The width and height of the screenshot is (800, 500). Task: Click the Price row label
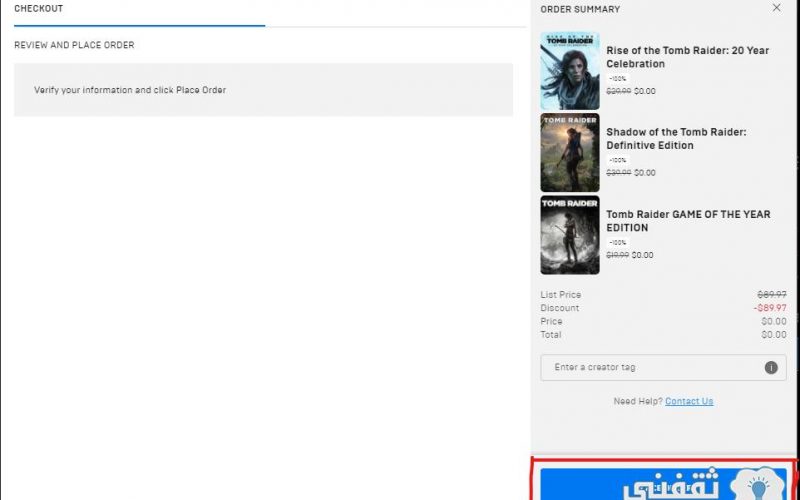551,321
